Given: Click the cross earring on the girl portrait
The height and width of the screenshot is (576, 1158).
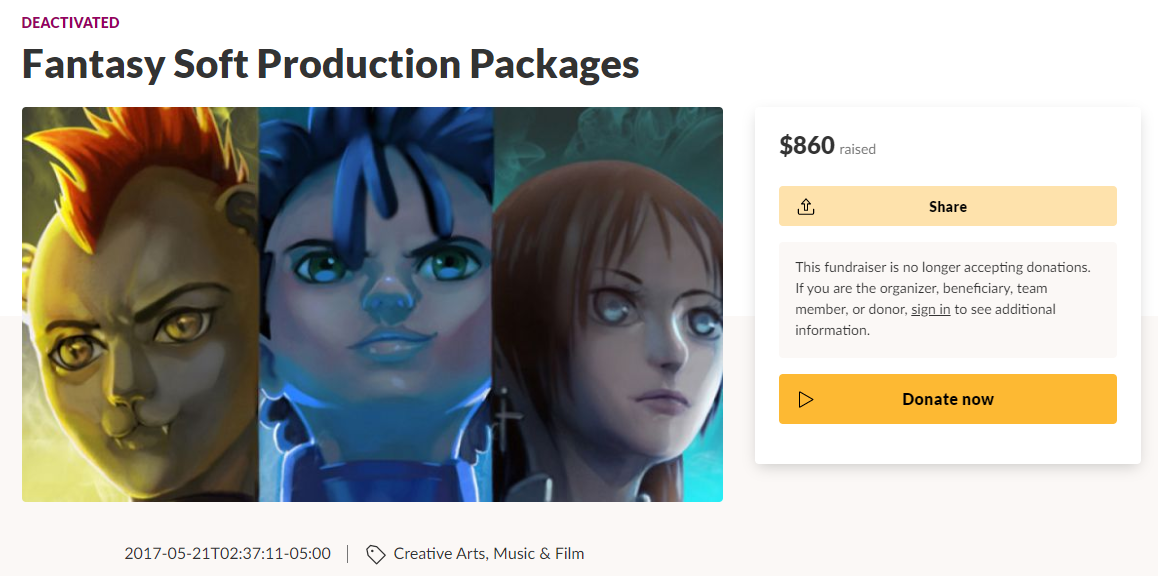Looking at the screenshot, I should (x=503, y=416).
